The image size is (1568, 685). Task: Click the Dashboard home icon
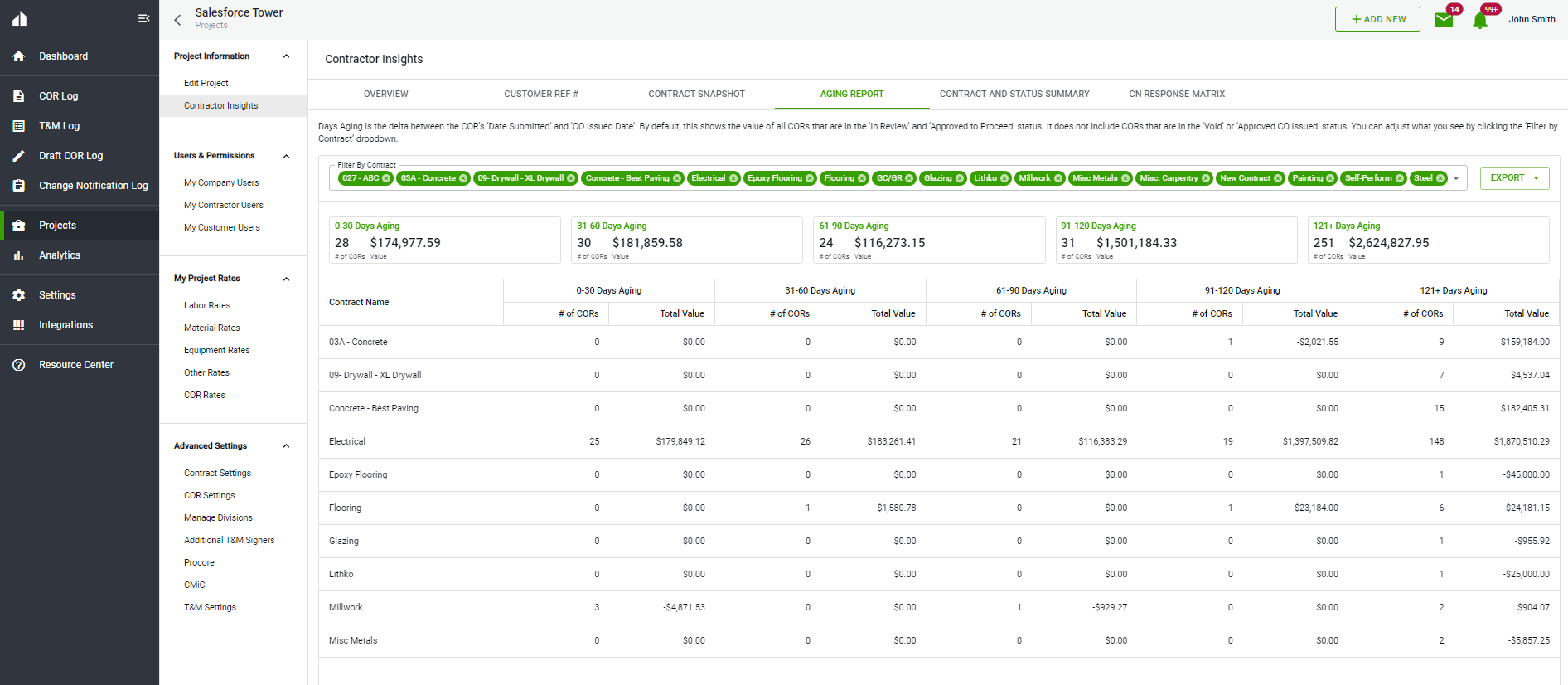[x=19, y=56]
